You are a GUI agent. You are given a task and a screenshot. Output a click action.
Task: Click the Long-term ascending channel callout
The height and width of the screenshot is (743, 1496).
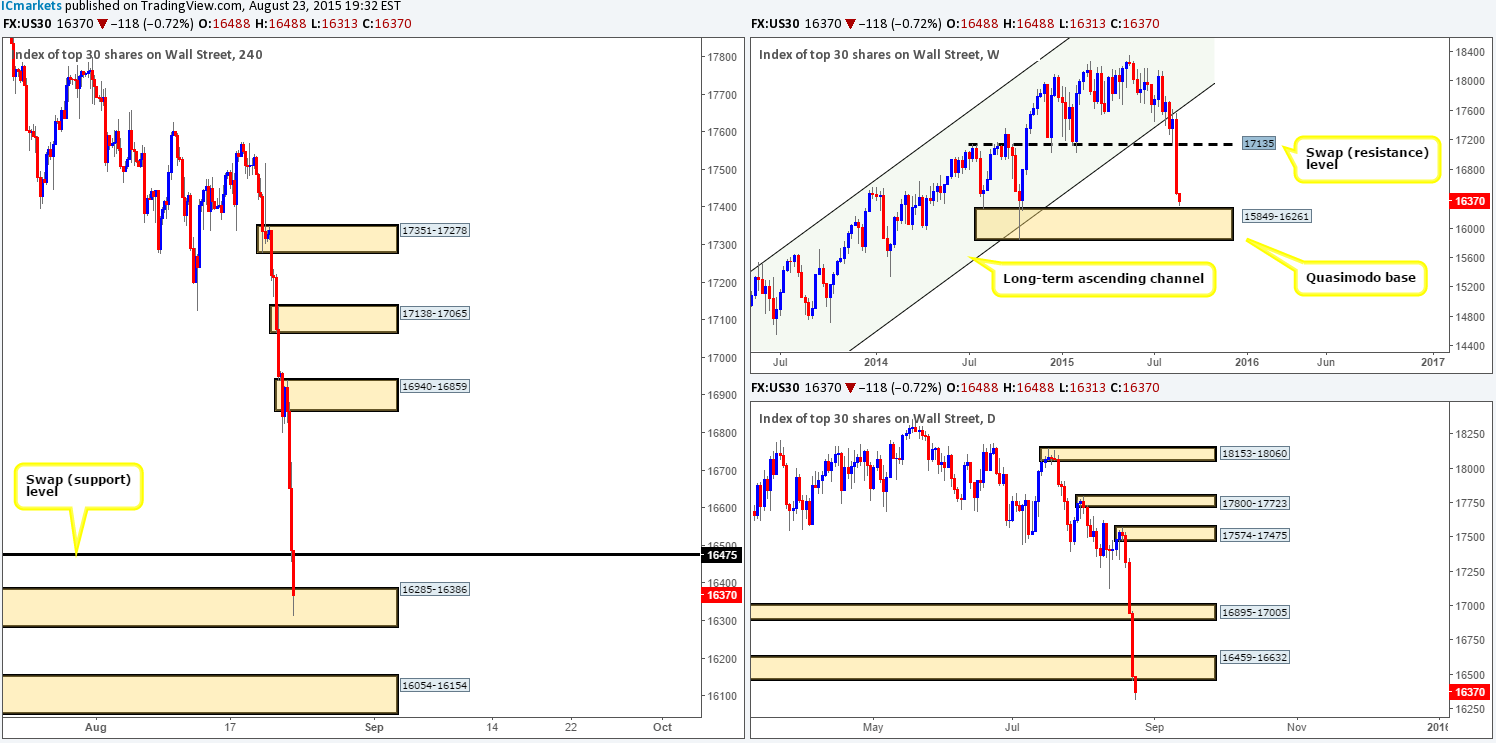coord(1104,278)
